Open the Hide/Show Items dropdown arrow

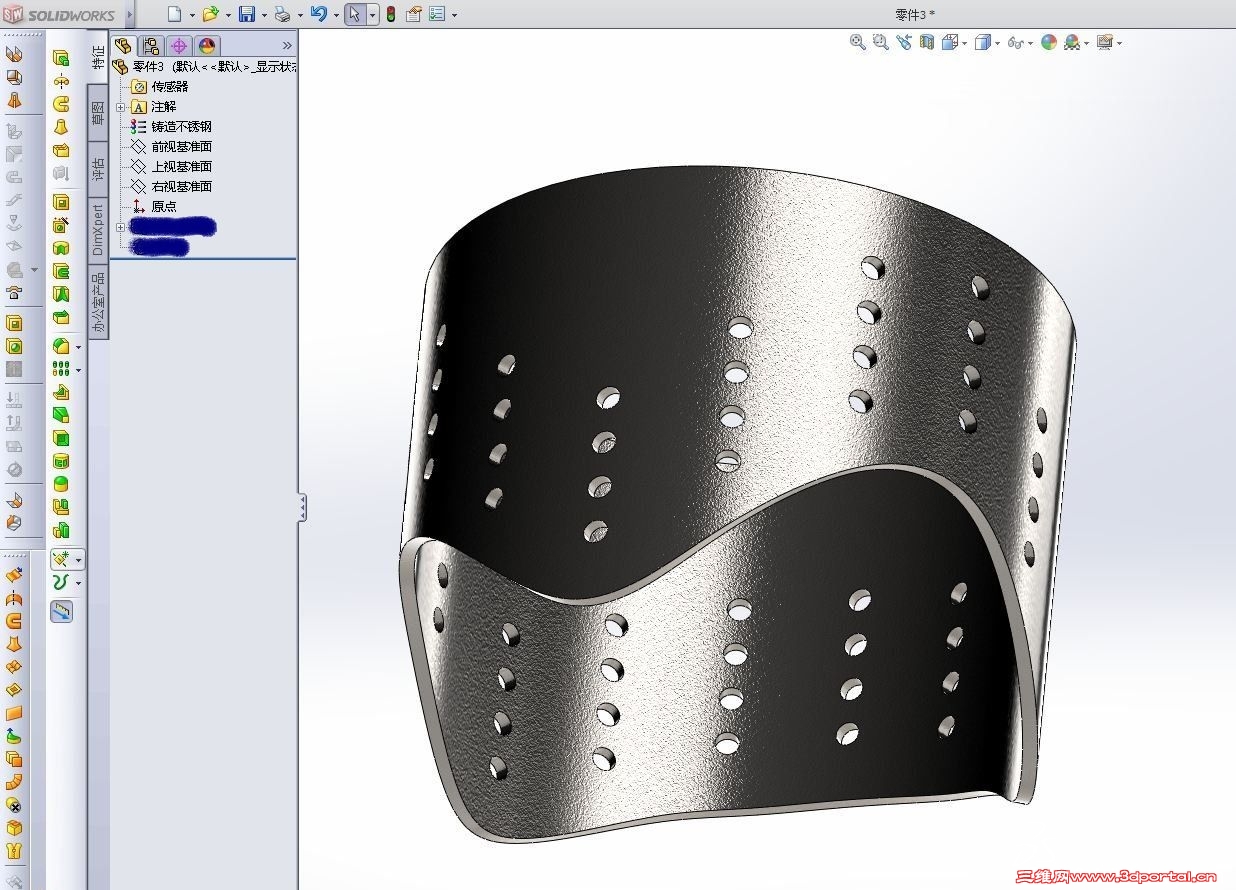[1031, 43]
